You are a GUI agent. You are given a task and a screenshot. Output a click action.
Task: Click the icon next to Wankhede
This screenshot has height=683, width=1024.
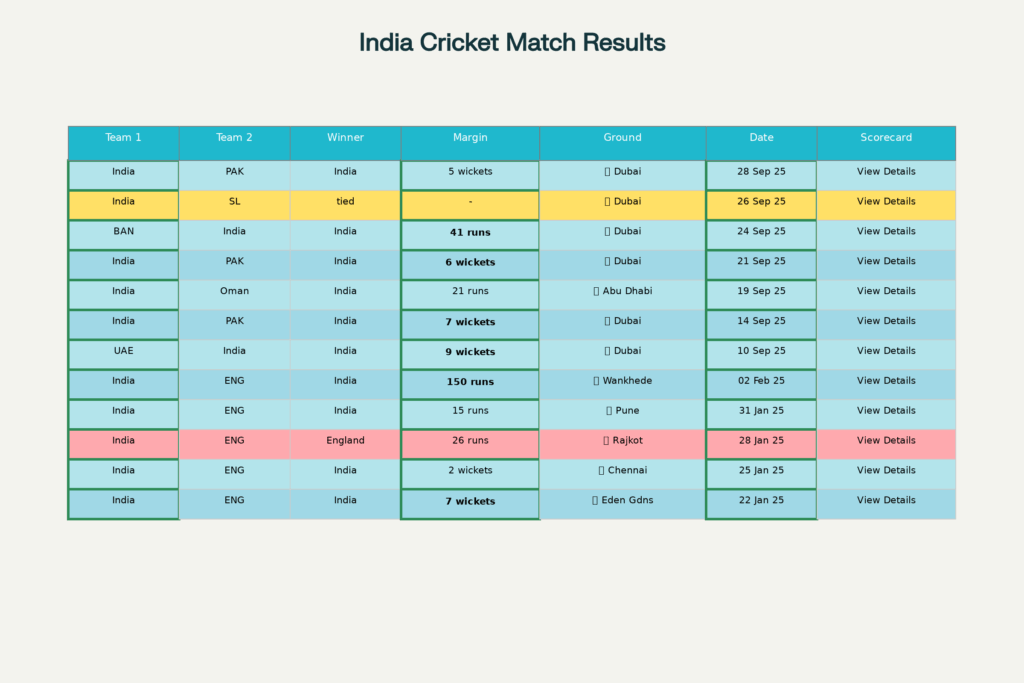coord(597,381)
